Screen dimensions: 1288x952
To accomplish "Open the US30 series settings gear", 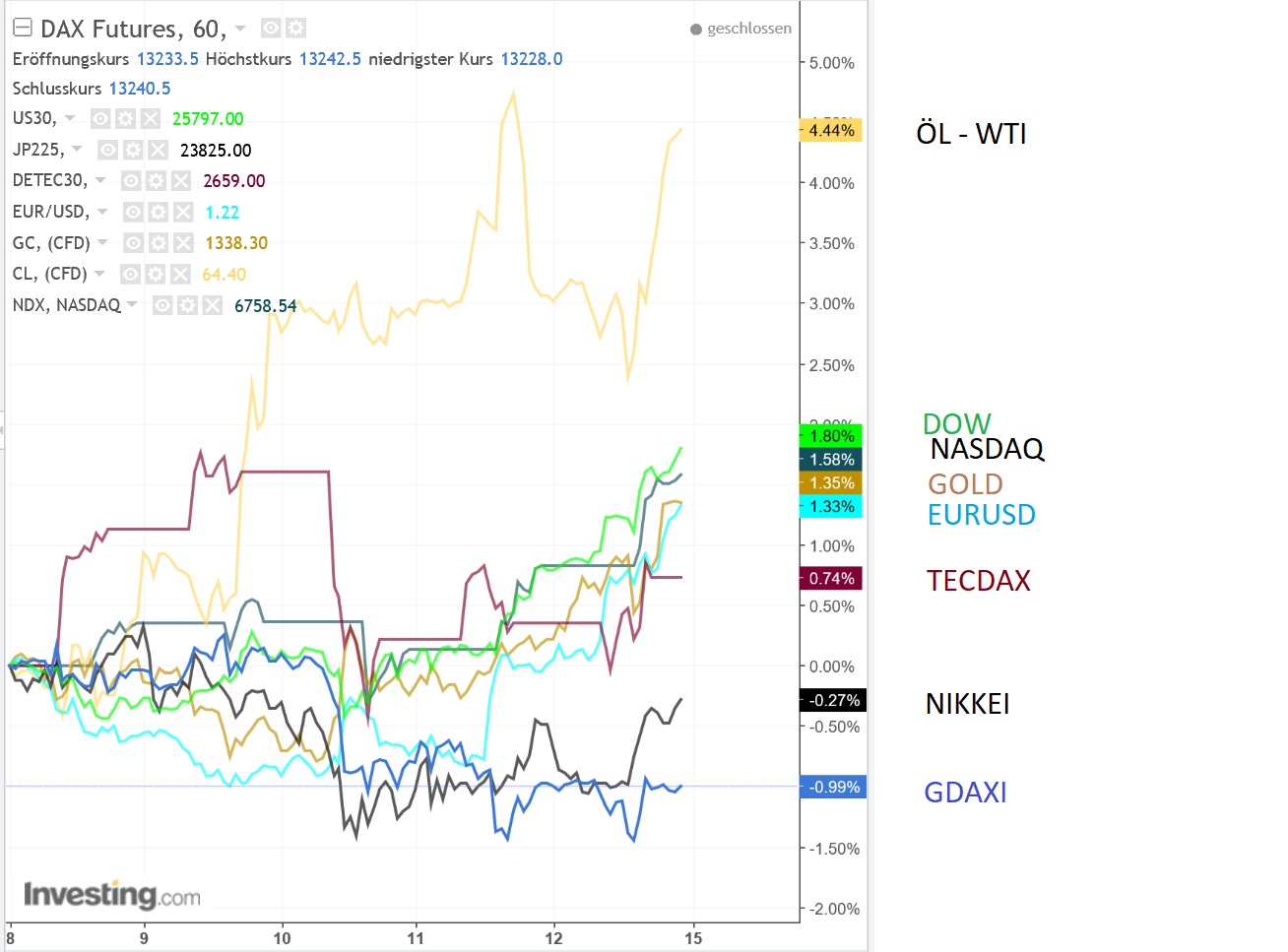I will click(124, 118).
